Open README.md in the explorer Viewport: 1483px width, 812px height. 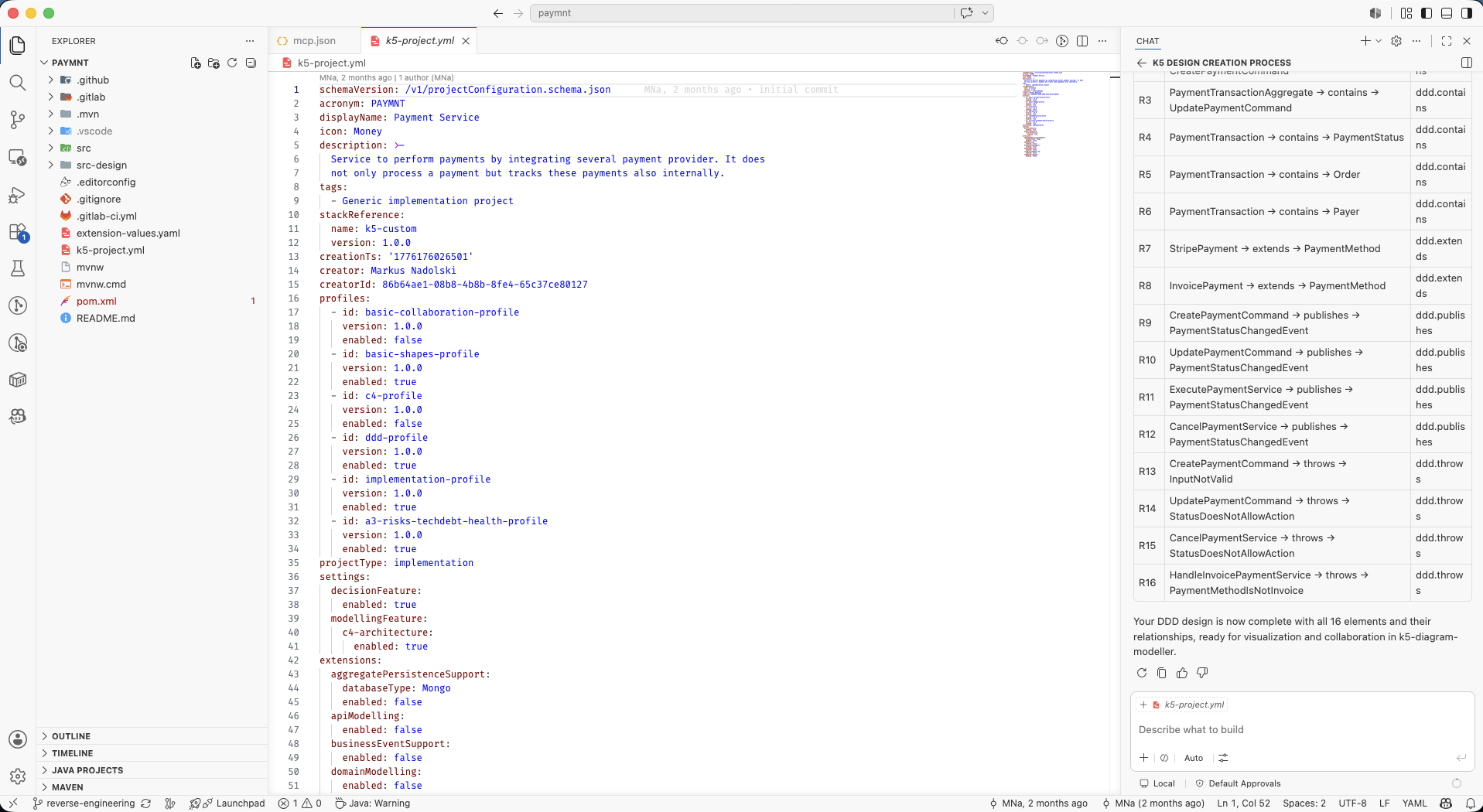pos(106,318)
